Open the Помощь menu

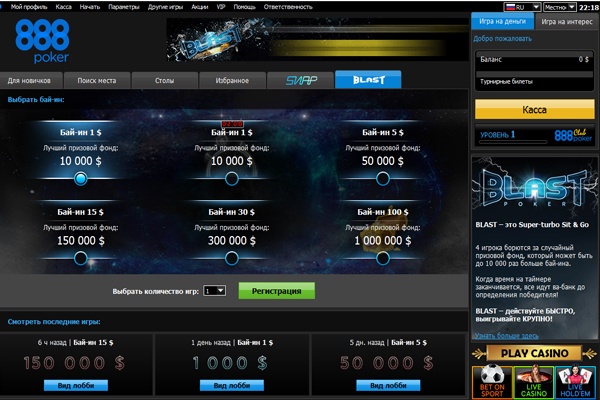[245, 7]
